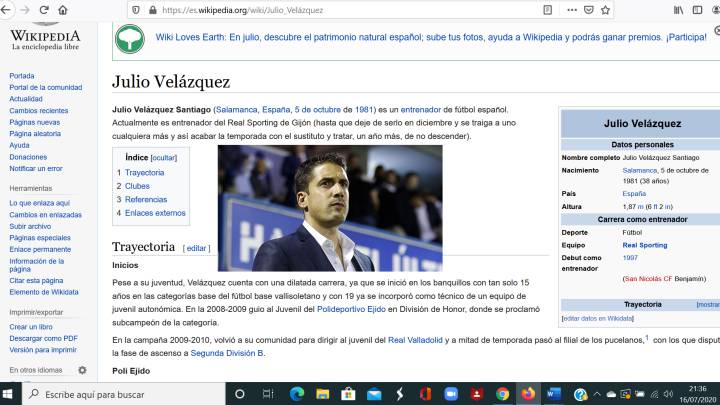
Task: Click Citar esta página link
Action: pyautogui.click(x=36, y=281)
